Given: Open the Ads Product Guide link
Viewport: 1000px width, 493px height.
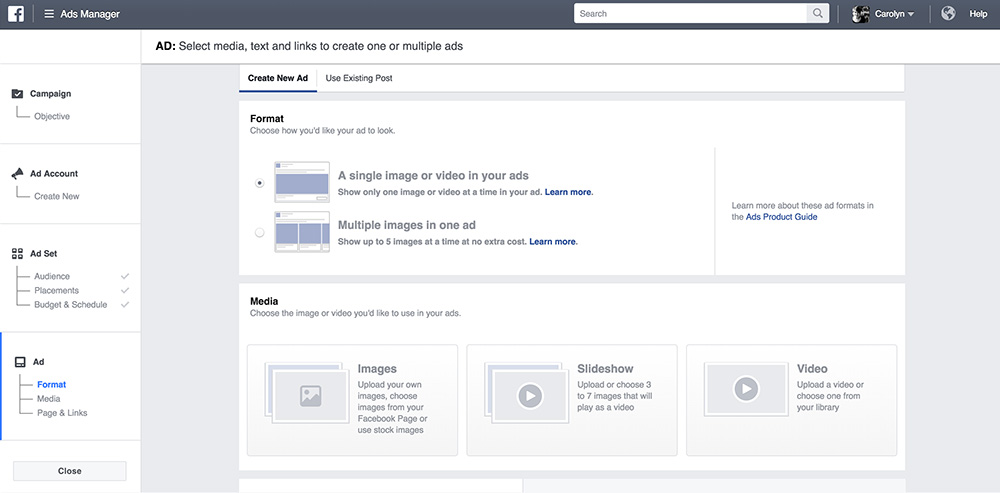Looking at the screenshot, I should 781,217.
